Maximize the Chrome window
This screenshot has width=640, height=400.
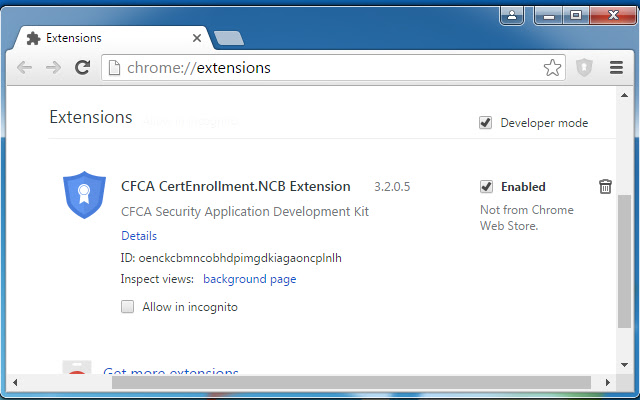tap(576, 16)
